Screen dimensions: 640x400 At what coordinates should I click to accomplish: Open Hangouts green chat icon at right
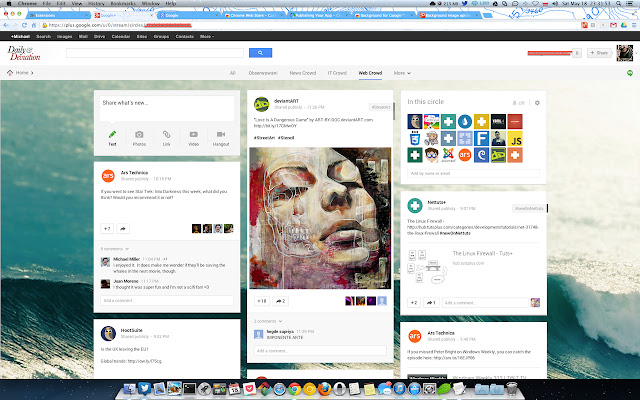(x=630, y=73)
